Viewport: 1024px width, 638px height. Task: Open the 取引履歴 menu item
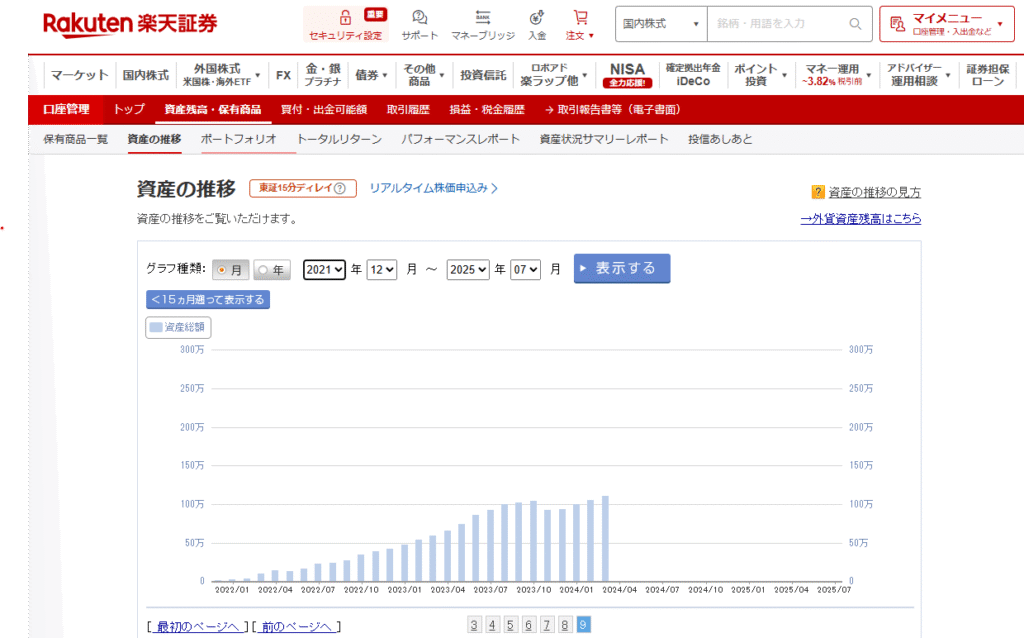click(408, 109)
